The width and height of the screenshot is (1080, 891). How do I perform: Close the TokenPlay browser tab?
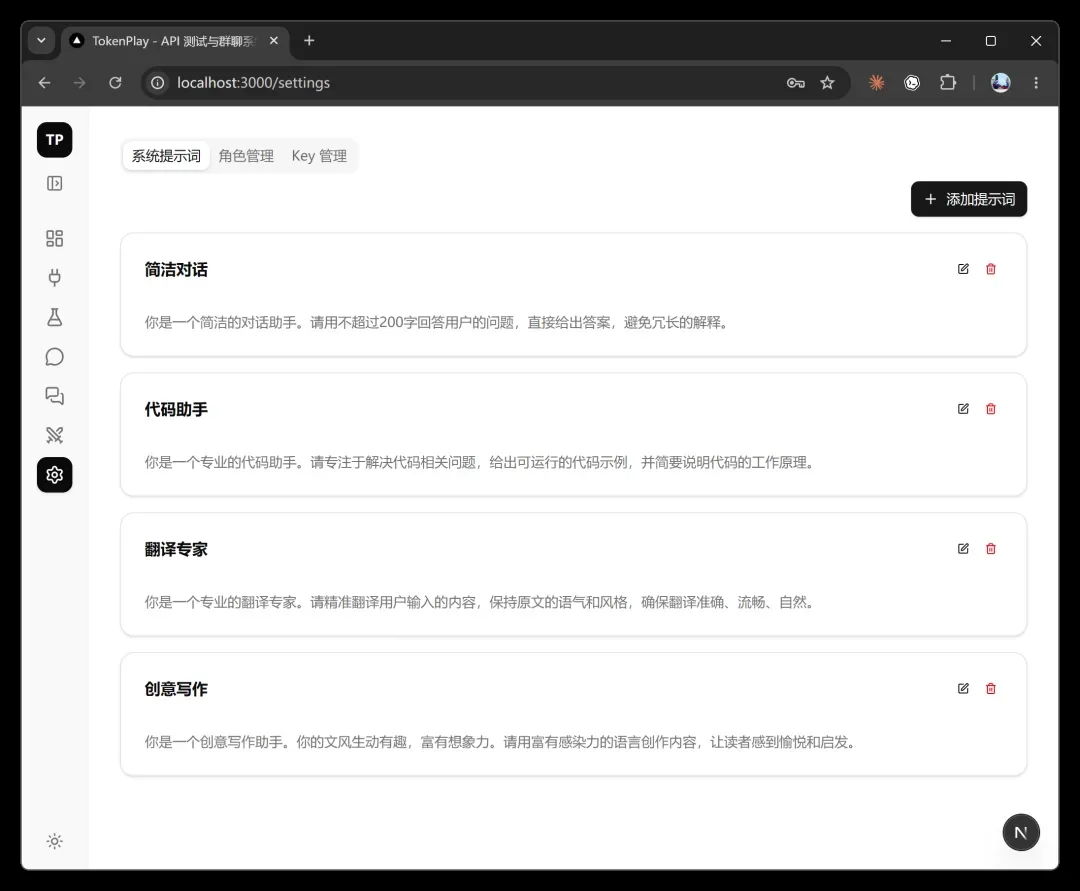(273, 41)
